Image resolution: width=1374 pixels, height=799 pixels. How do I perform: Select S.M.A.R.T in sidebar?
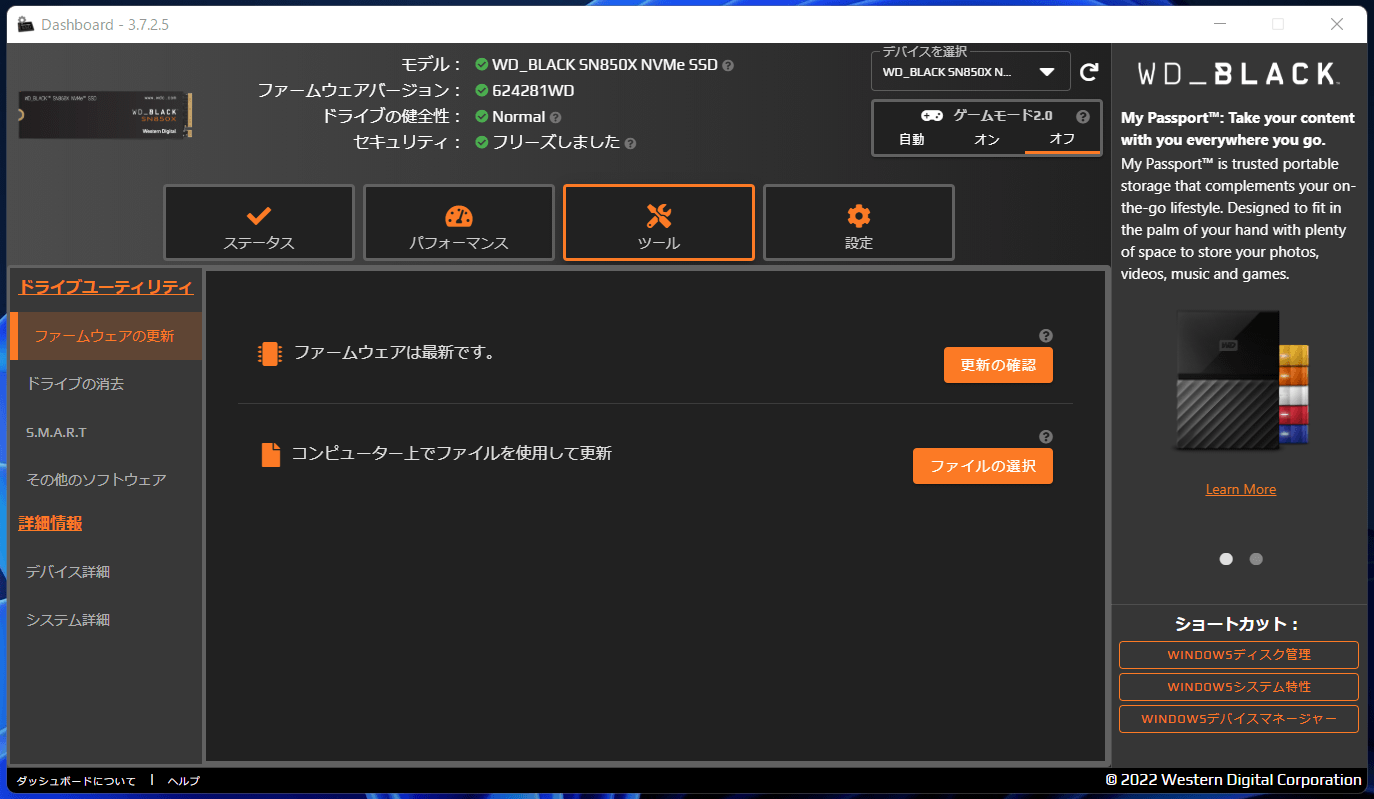[x=106, y=432]
